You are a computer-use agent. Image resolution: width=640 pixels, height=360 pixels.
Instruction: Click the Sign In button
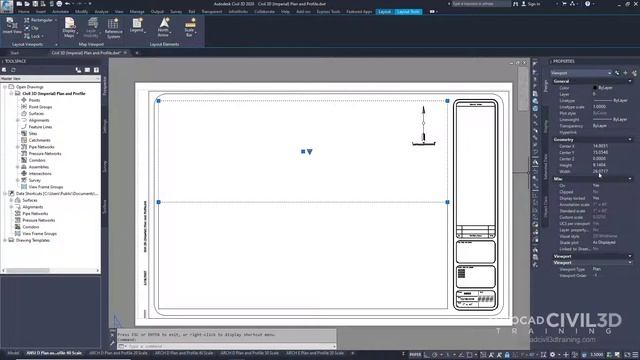coord(531,4)
